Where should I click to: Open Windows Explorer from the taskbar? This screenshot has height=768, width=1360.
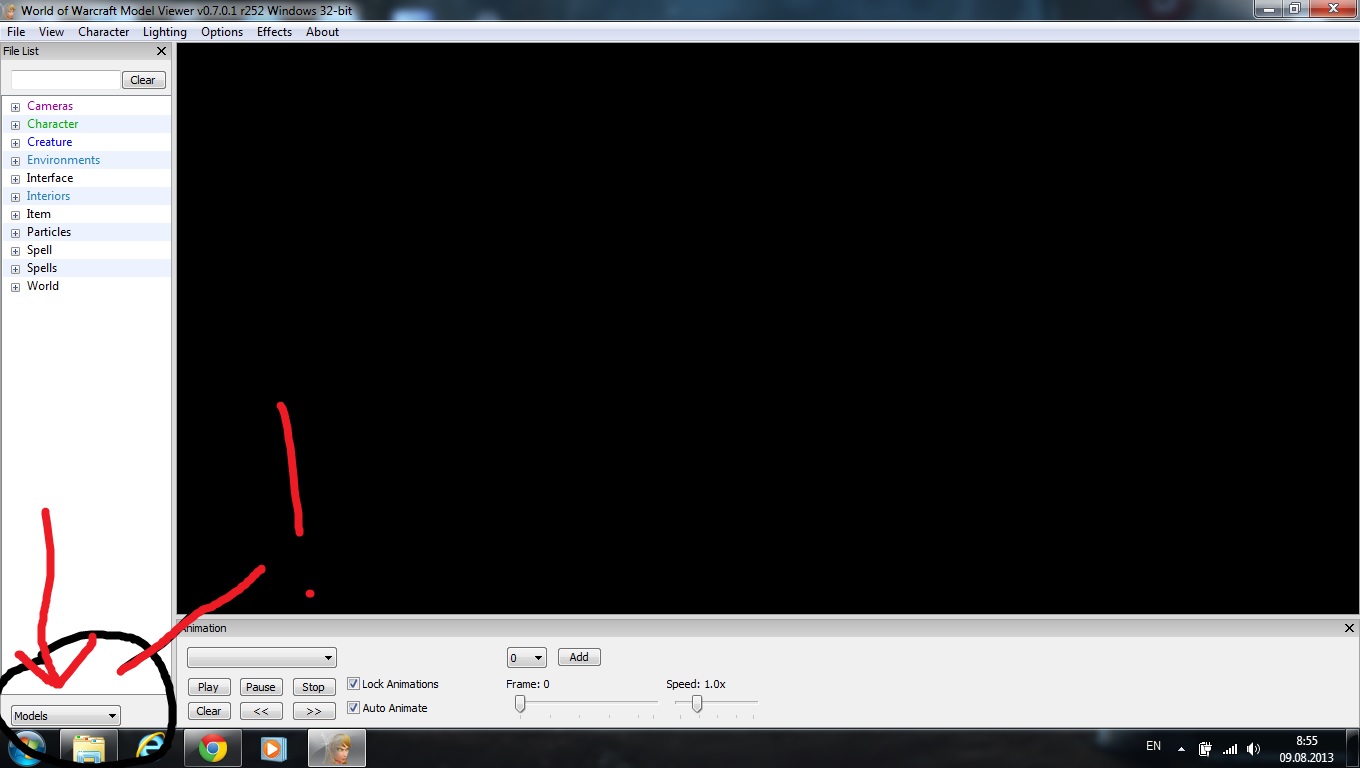coord(89,748)
